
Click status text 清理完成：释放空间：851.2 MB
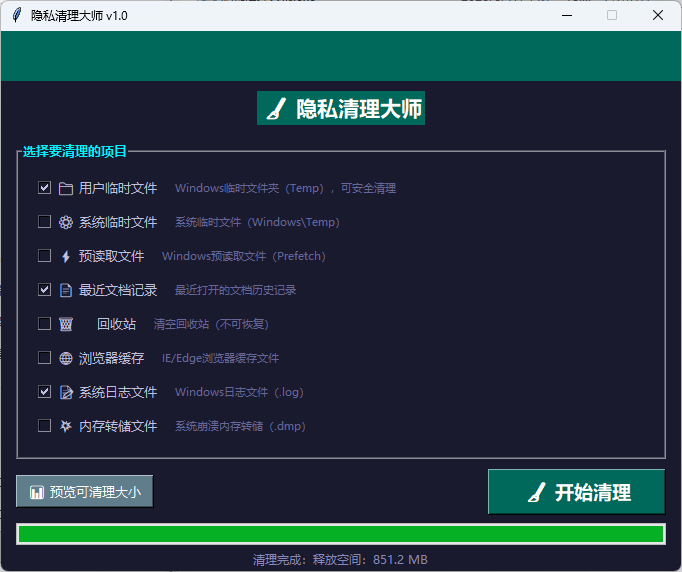point(340,559)
